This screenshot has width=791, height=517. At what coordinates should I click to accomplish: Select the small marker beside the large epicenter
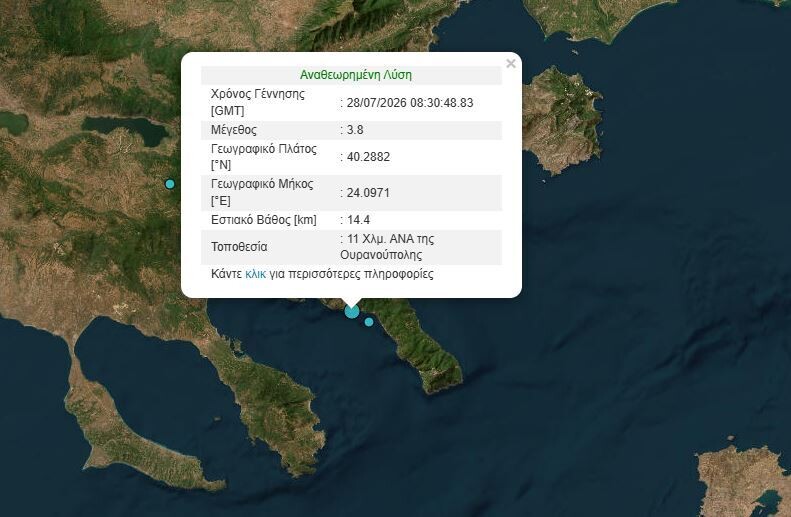pyautogui.click(x=369, y=322)
